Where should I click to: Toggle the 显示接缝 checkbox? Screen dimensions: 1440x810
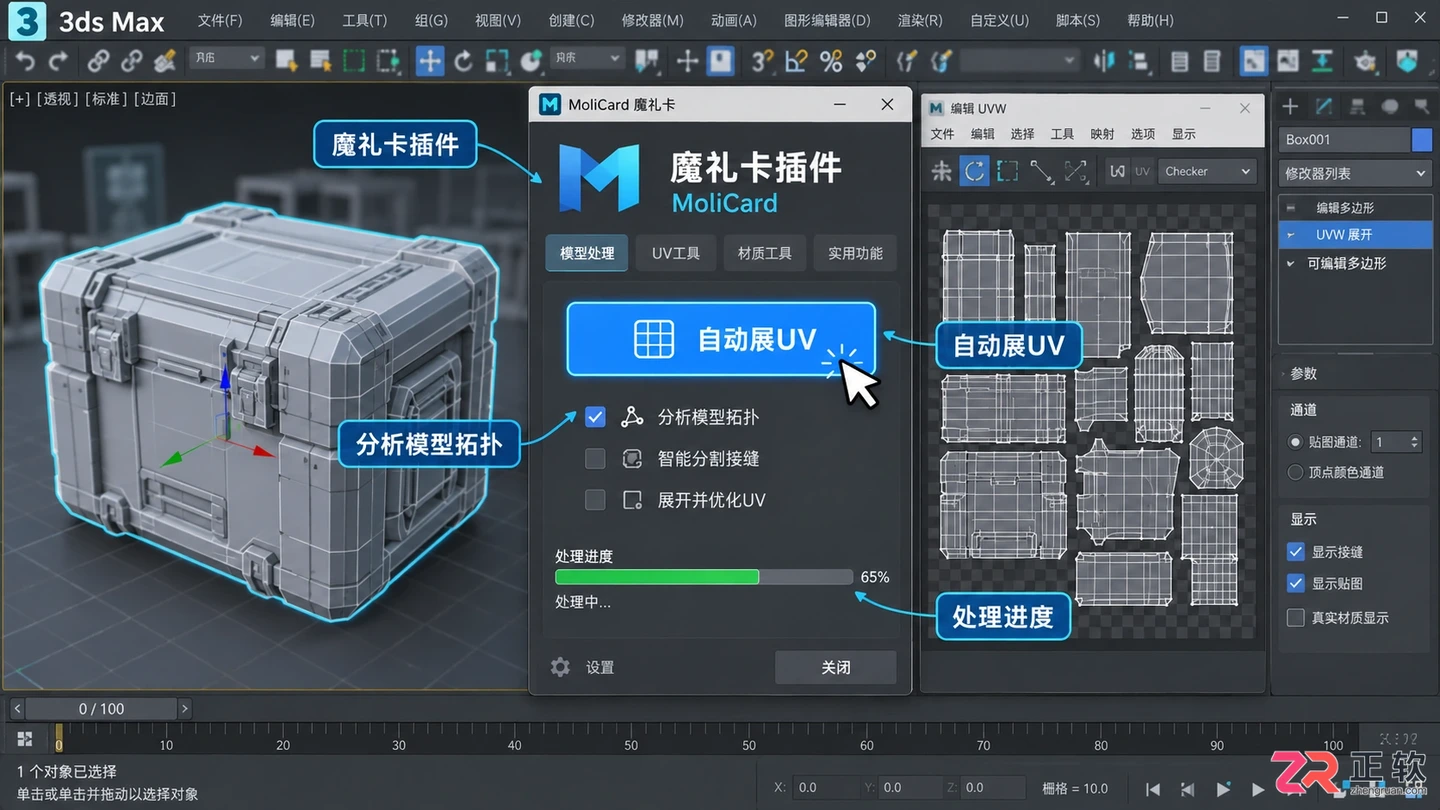coord(1296,552)
